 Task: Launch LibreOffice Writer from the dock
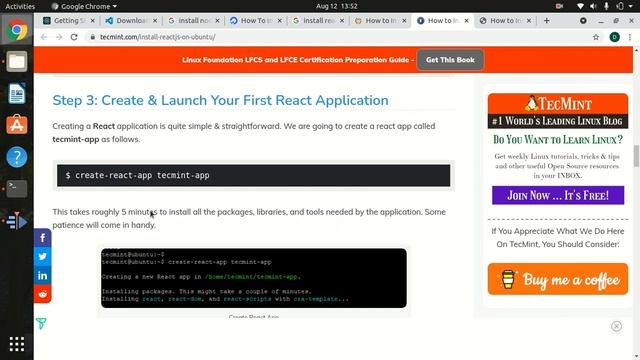click(x=17, y=93)
